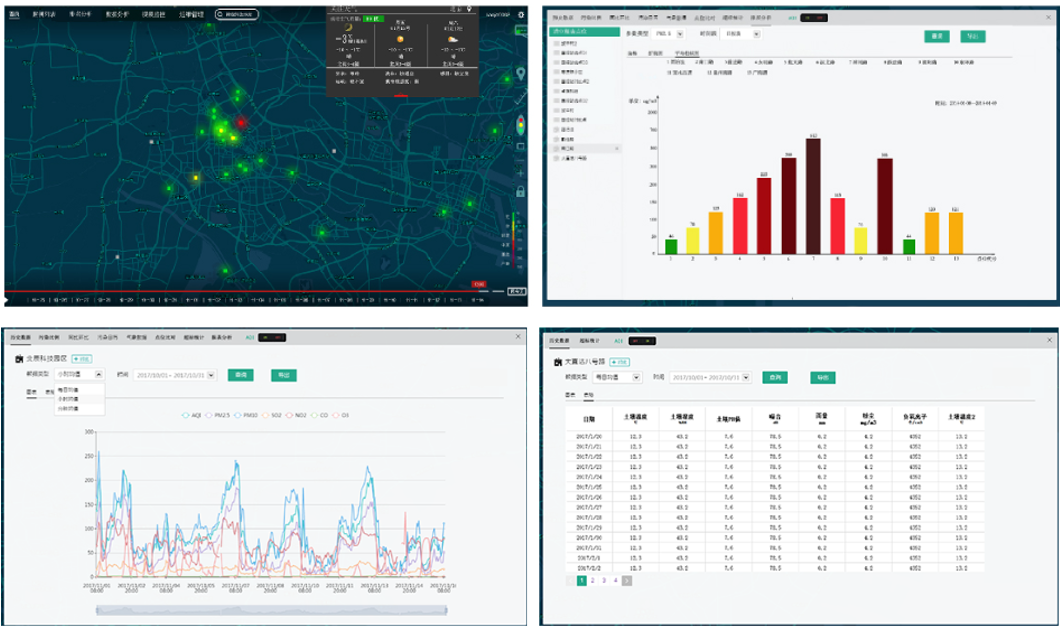The image size is (1060, 627).
Task: Toggle the O3 series in chart legend
Action: coord(340,415)
